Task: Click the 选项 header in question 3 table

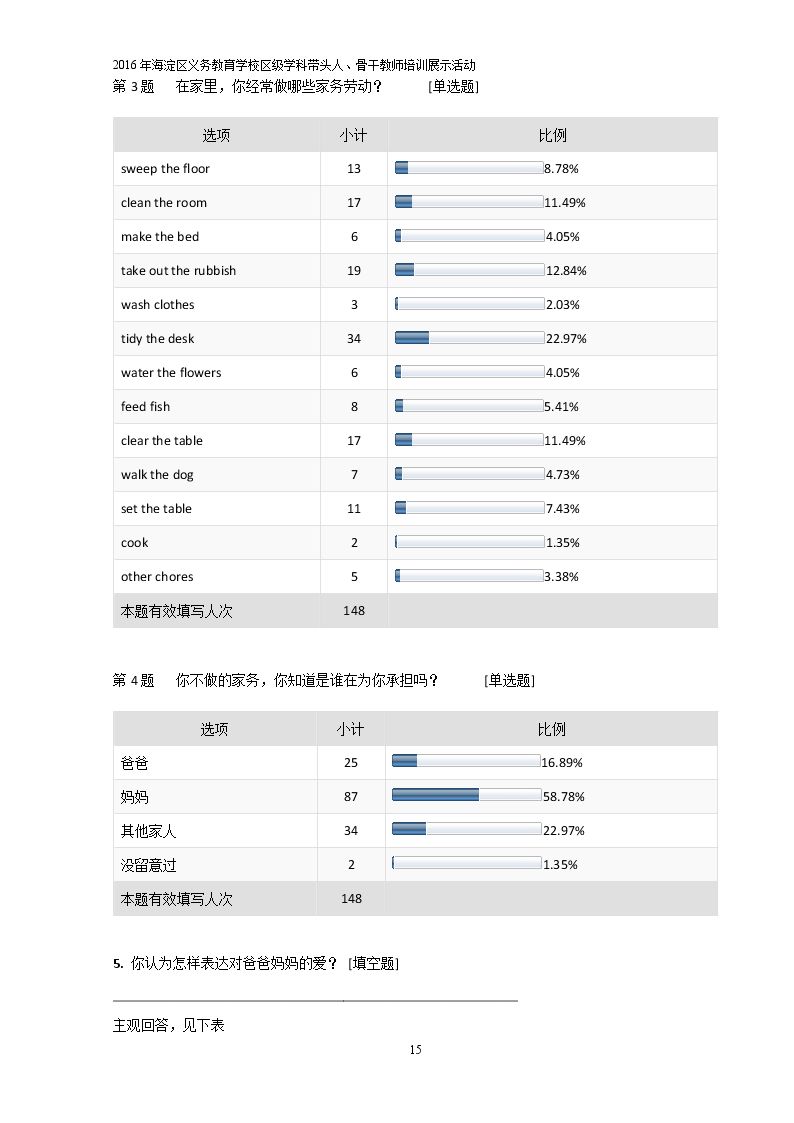Action: (216, 135)
